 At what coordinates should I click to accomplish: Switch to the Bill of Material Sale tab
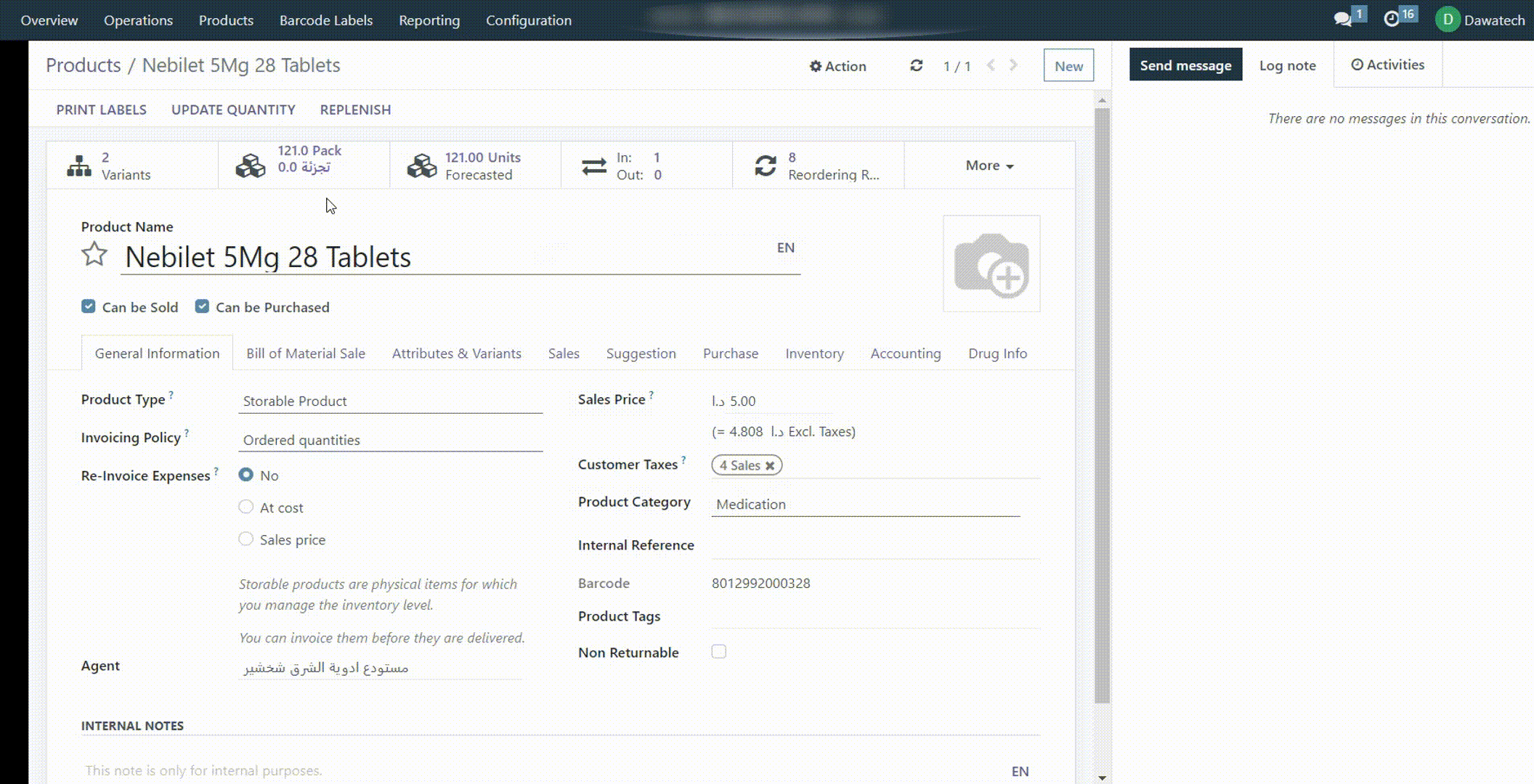[306, 354]
